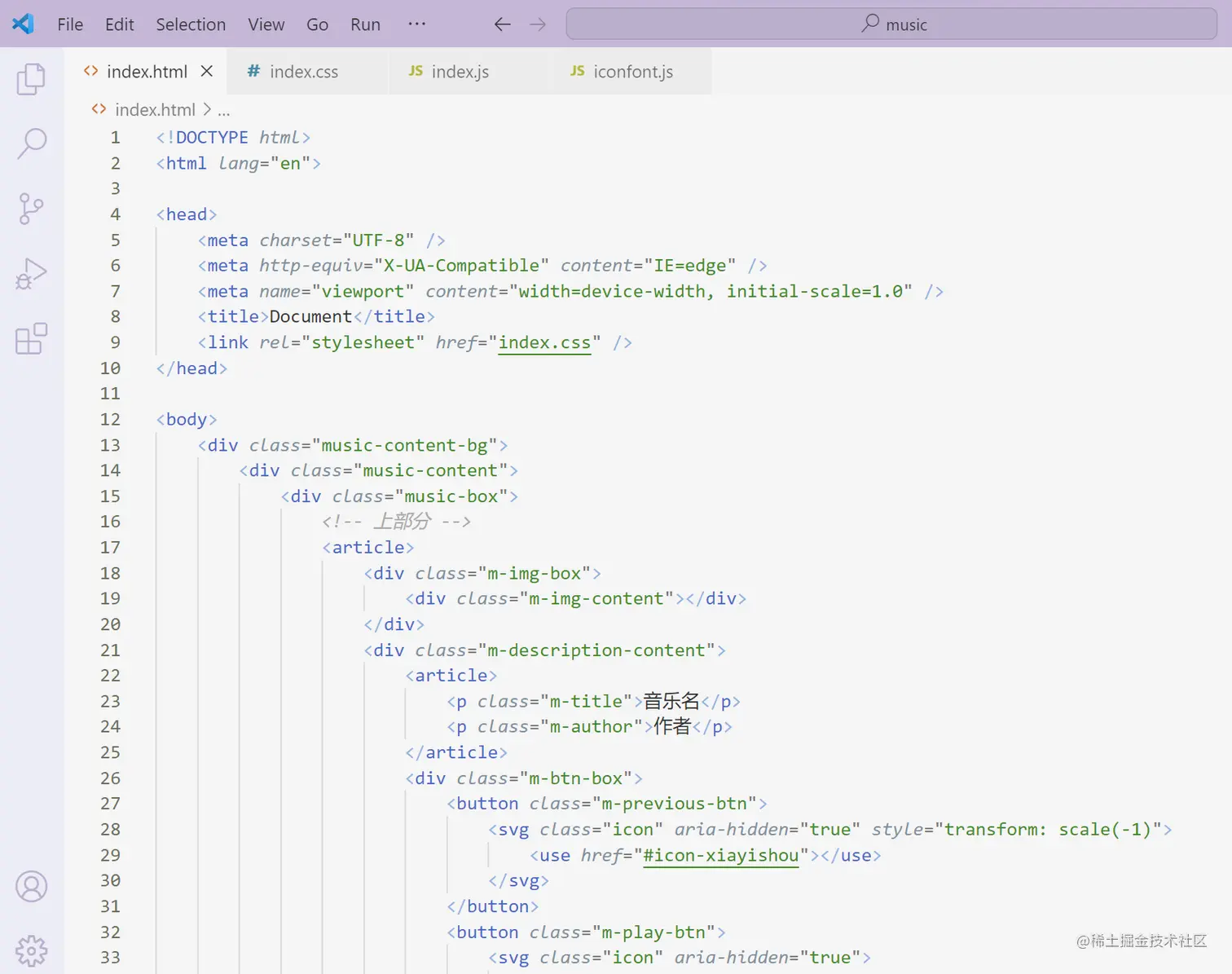Click the lang "en" attribute value
The image size is (1232, 974).
[290, 163]
